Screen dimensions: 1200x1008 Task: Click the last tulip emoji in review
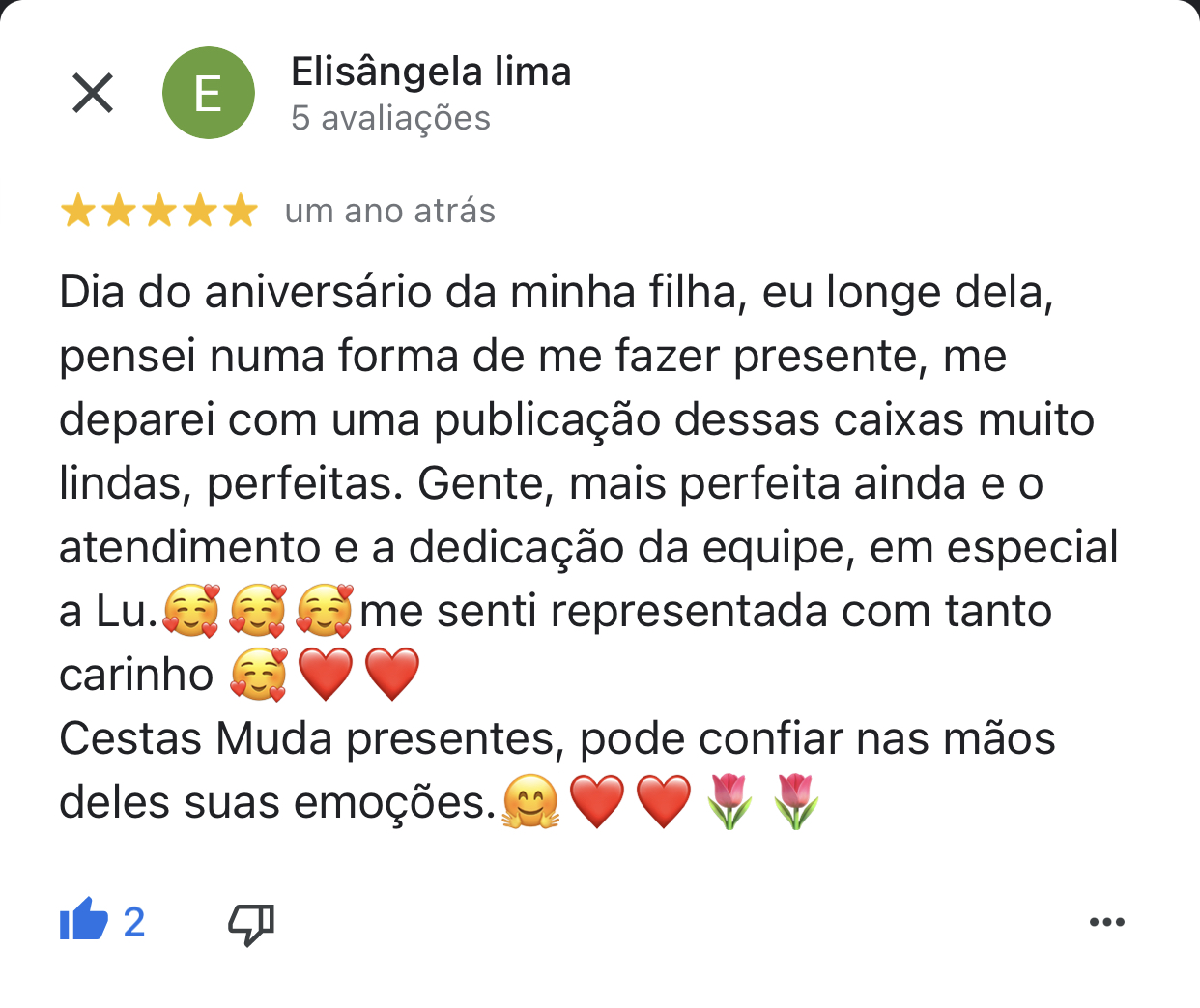tap(796, 802)
